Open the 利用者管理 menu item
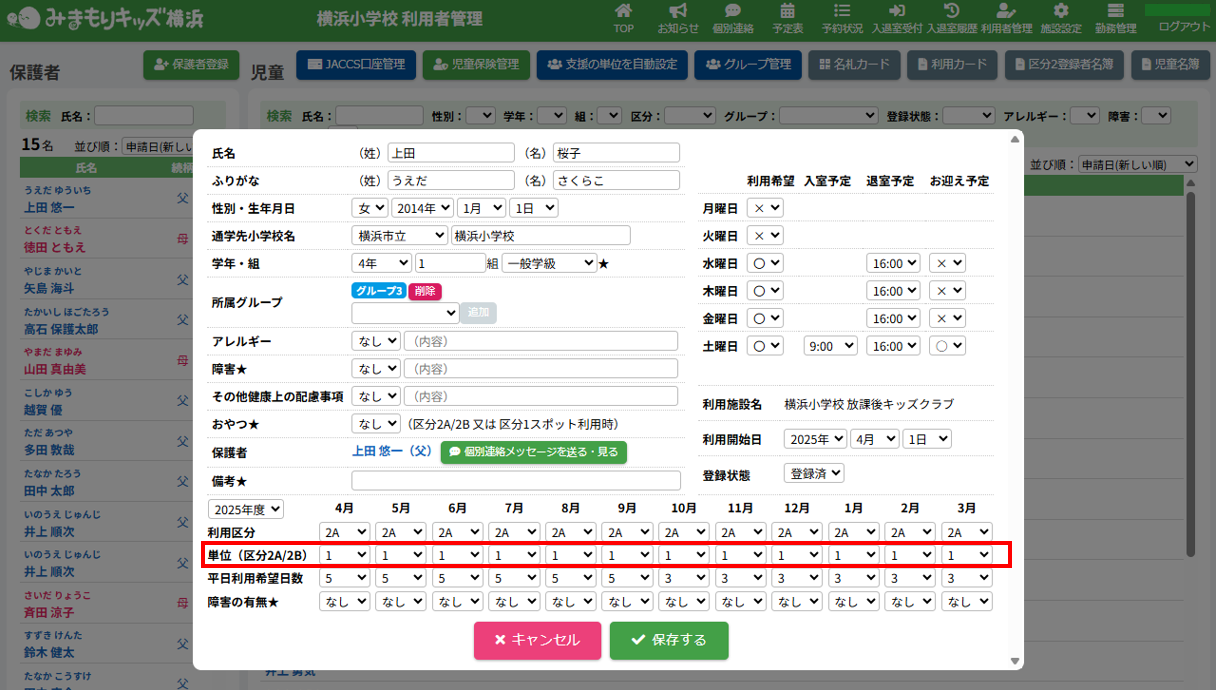The image size is (1216, 690). (1006, 19)
